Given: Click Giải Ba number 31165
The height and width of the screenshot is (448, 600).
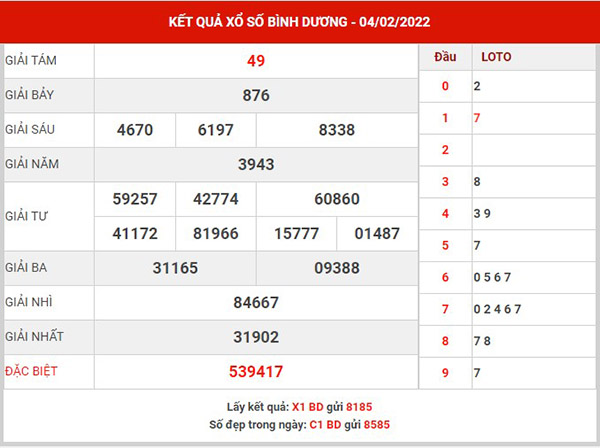Looking at the screenshot, I should tap(174, 268).
